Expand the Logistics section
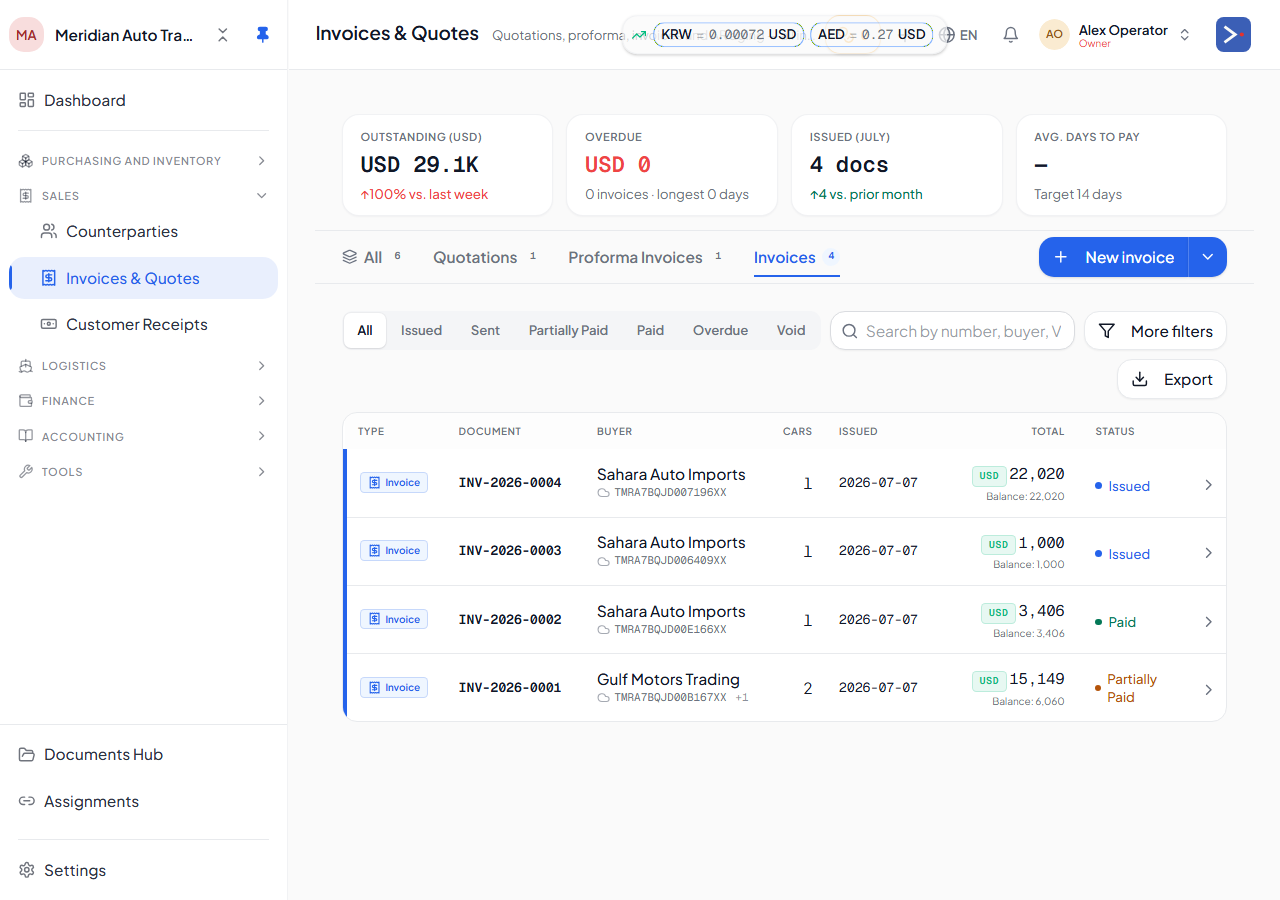Screen dimensions: 1280x900 (143, 366)
